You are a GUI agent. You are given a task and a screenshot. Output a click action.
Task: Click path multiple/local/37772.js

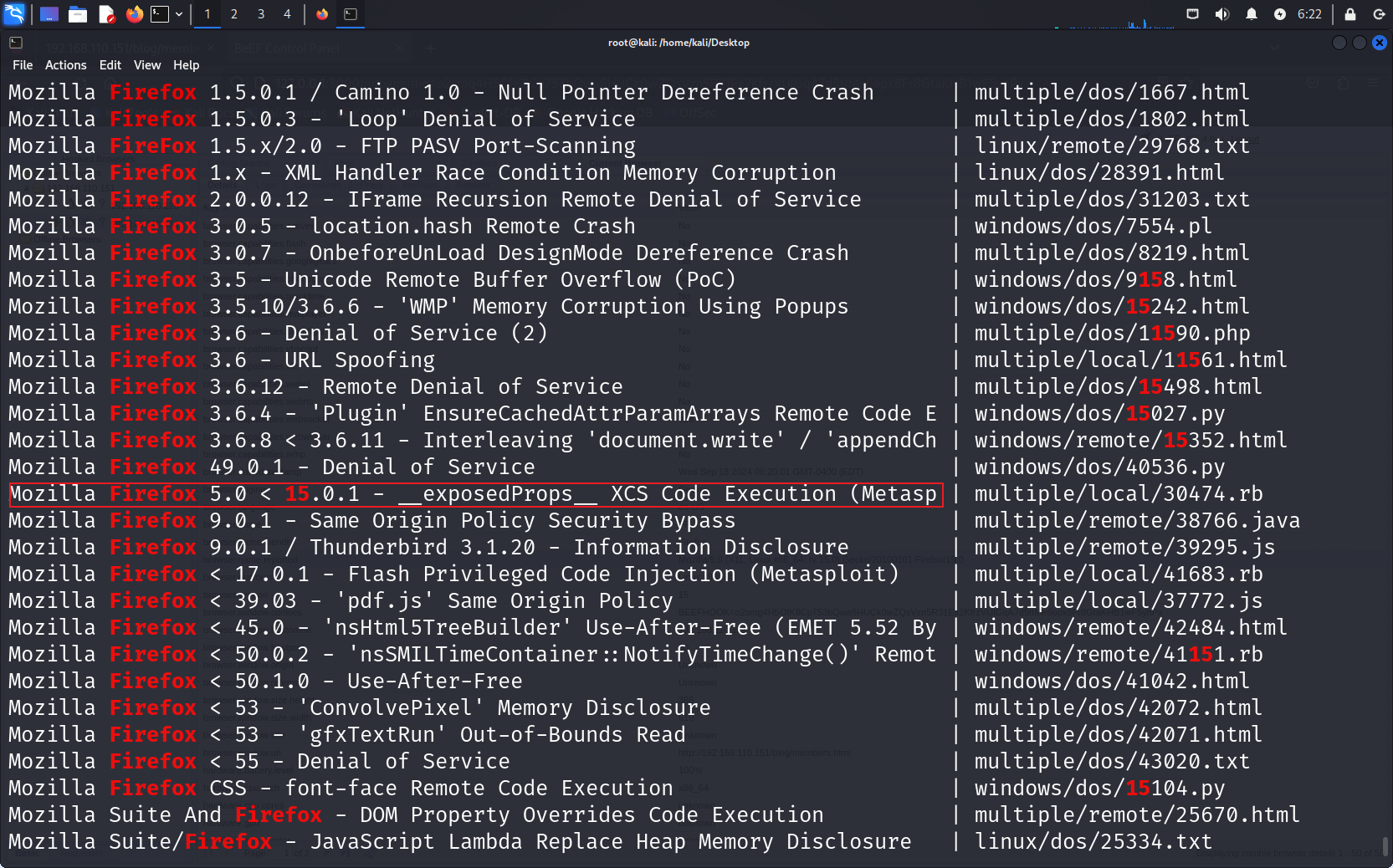click(1119, 600)
